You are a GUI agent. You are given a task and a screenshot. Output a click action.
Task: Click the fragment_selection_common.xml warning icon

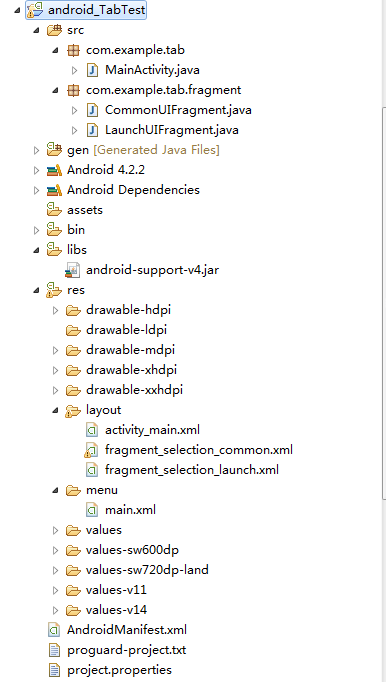tap(91, 450)
